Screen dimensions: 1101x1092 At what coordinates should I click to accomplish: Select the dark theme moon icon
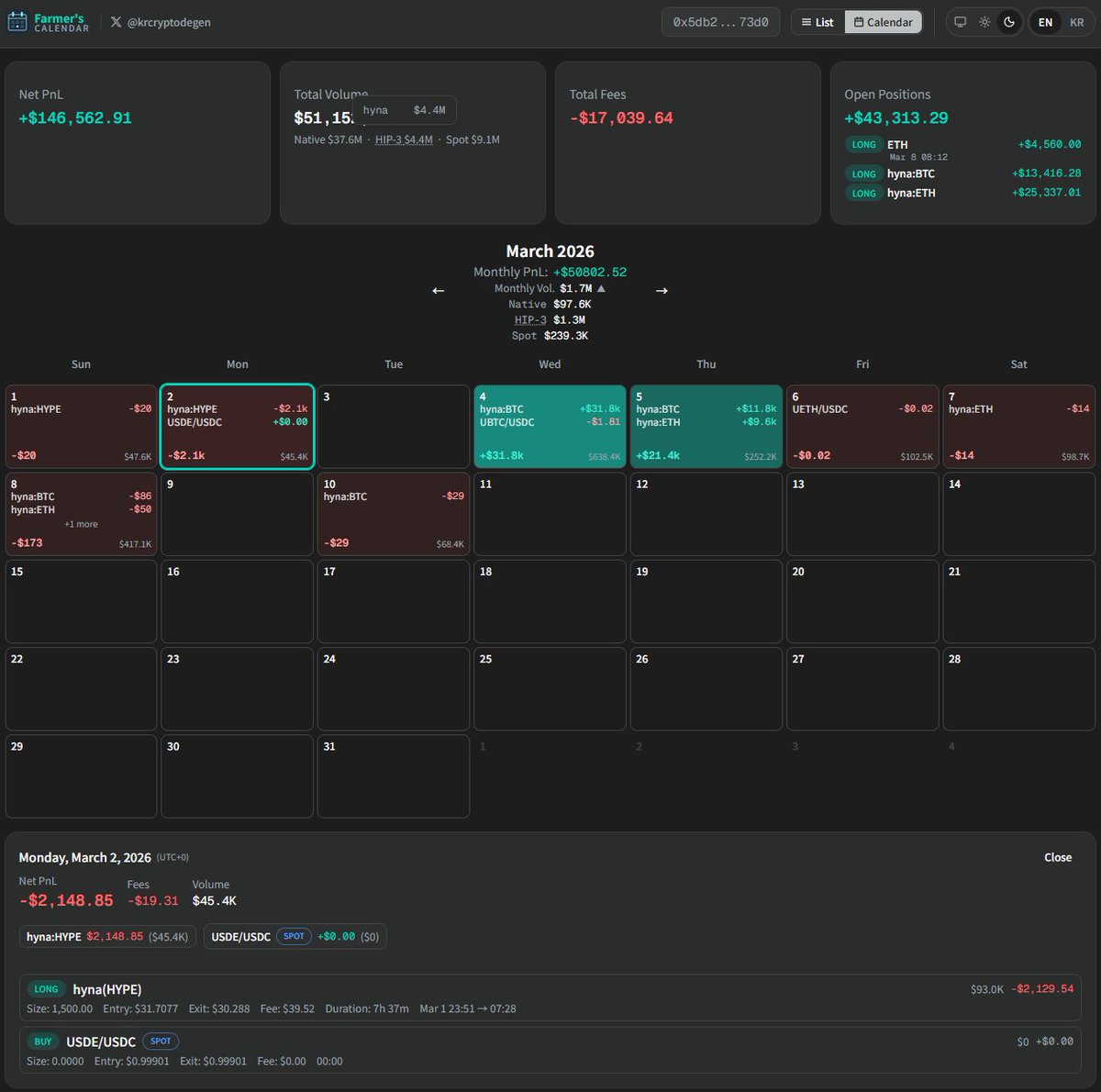1009,22
